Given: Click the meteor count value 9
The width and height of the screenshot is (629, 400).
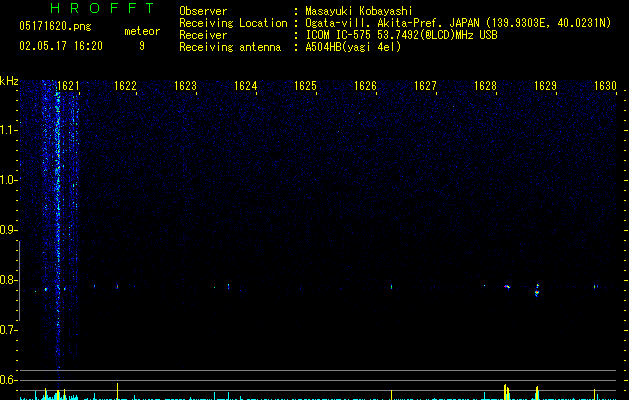Looking at the screenshot, I should coord(142,46).
